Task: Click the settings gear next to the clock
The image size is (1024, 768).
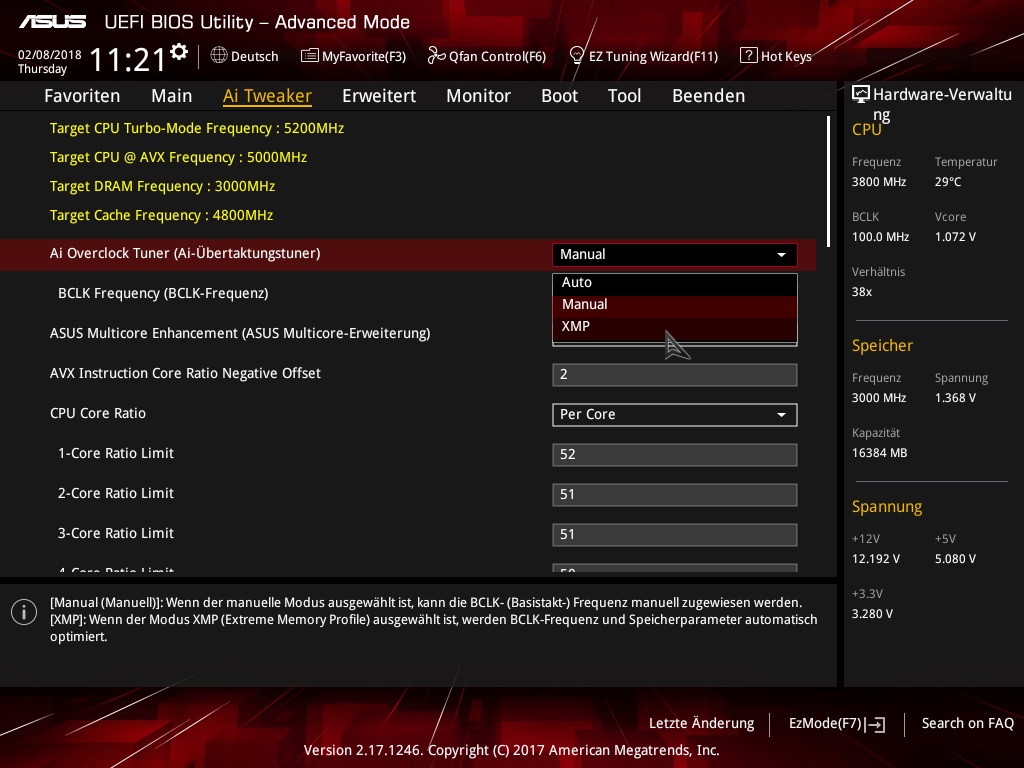Action: (179, 52)
